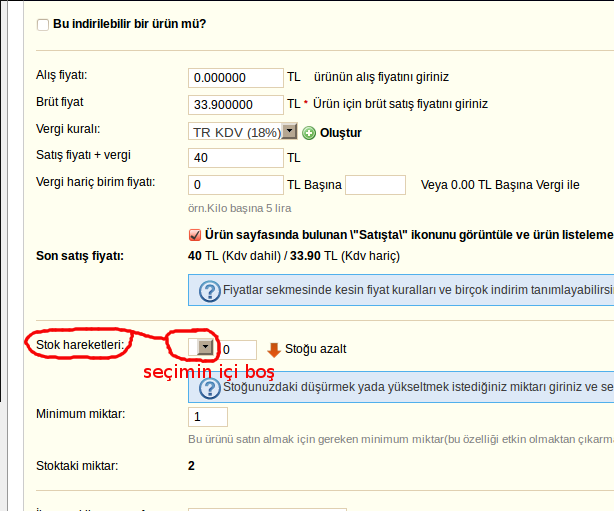This screenshot has width=614, height=511.
Task: Click the help icon in Stoğunuzdaki hint
Action: (x=209, y=388)
